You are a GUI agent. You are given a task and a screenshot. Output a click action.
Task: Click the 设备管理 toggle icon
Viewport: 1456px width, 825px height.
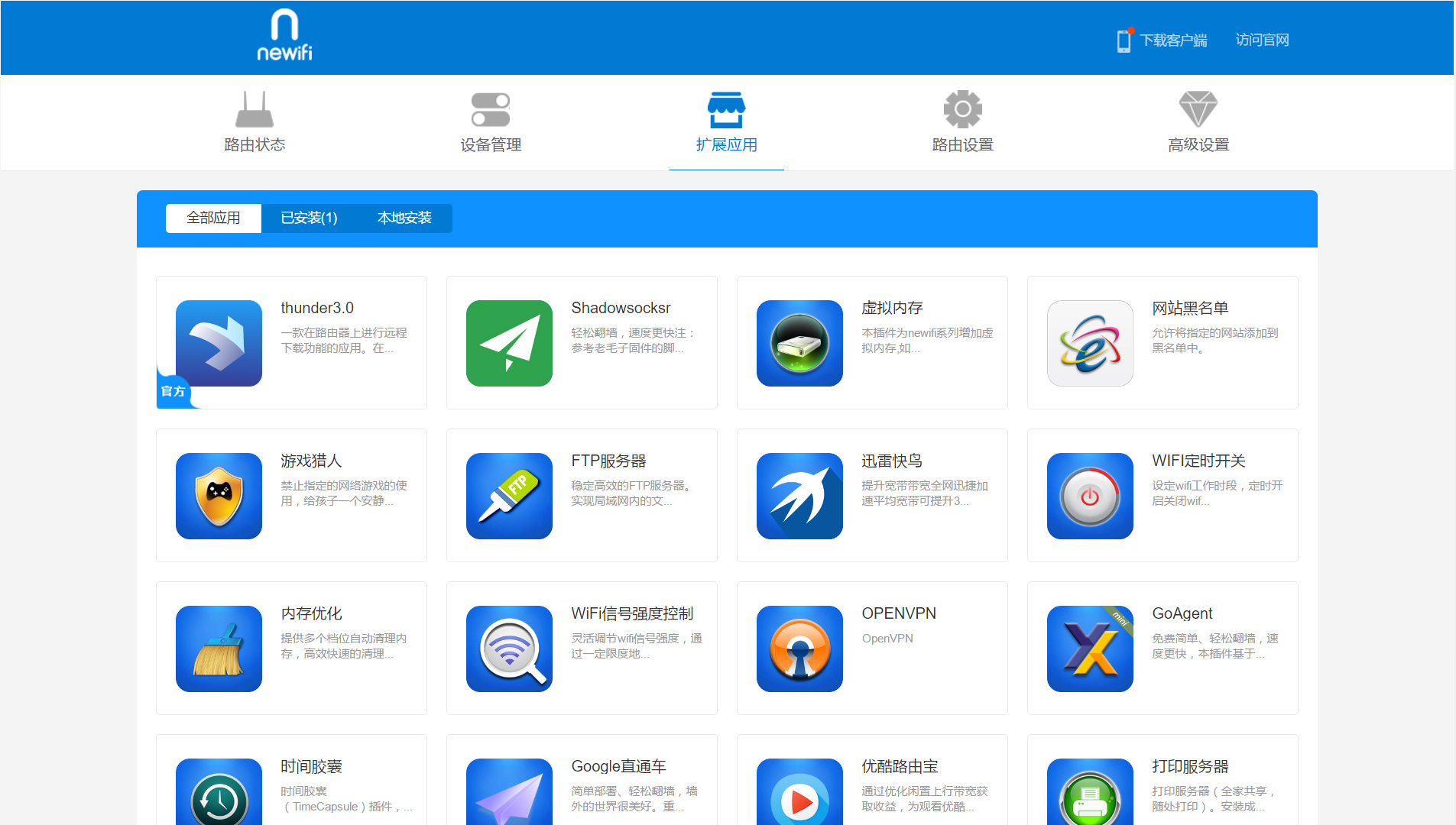(x=491, y=109)
